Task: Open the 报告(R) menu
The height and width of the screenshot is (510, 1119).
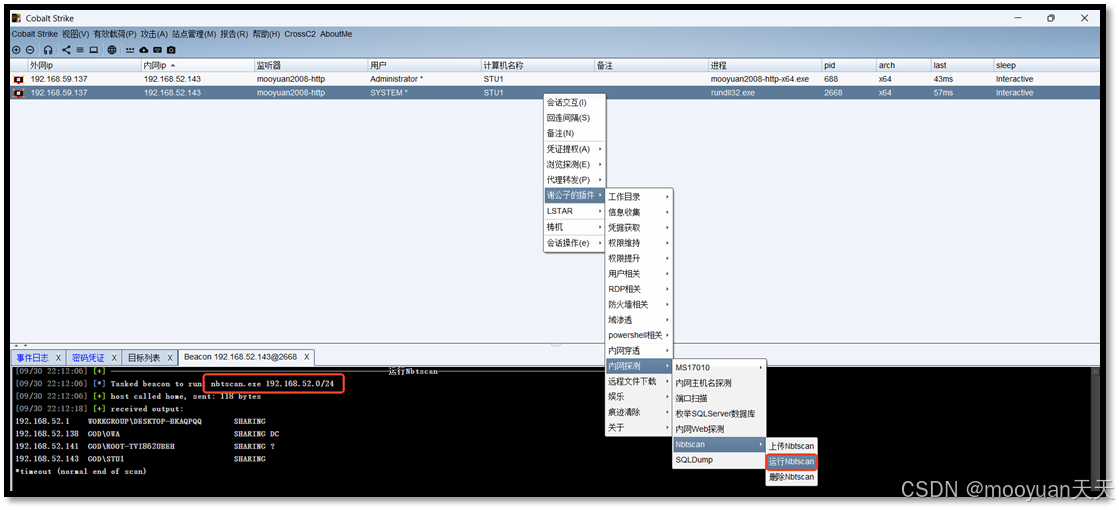Action: click(234, 34)
